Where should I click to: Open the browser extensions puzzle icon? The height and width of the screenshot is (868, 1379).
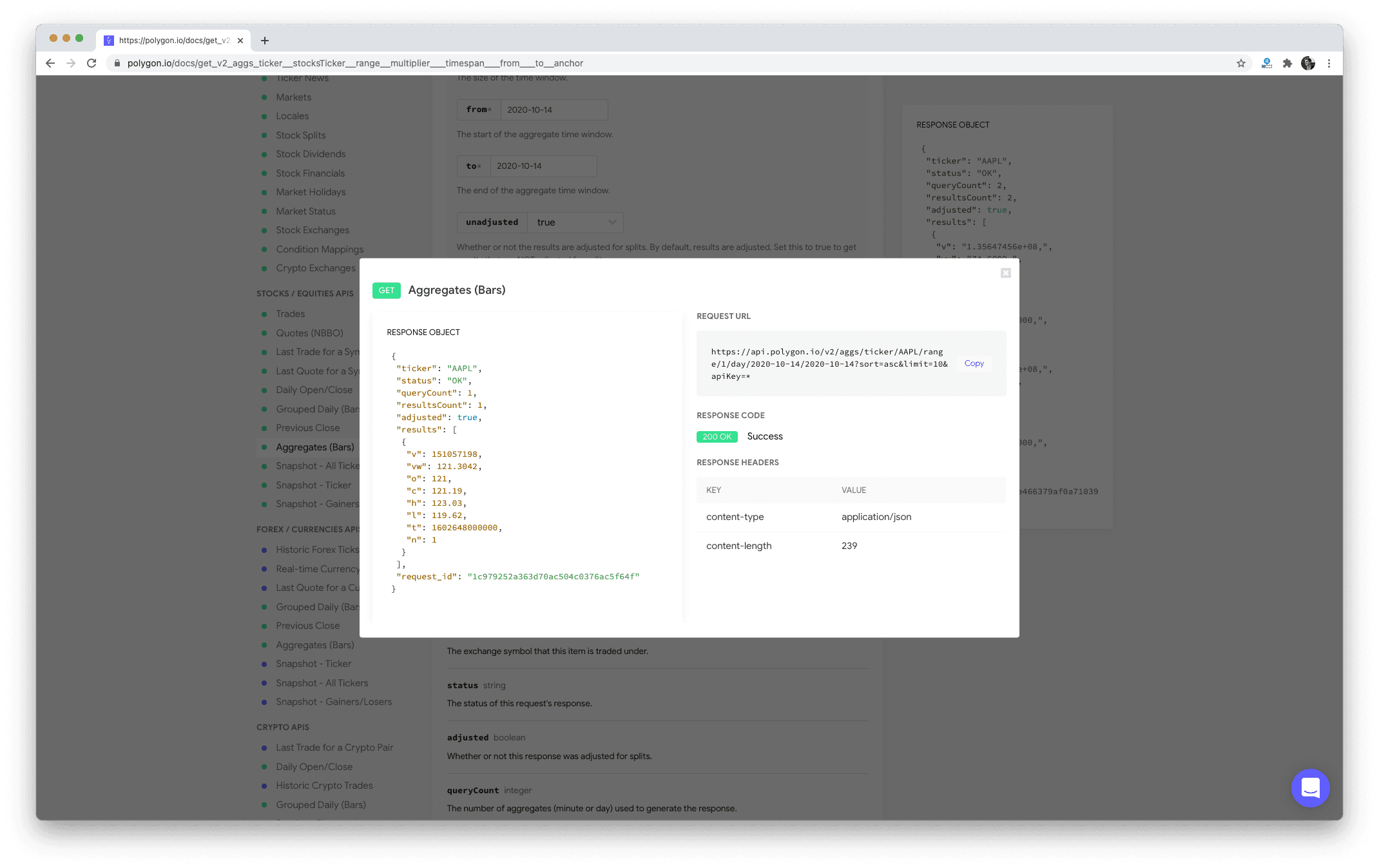coord(1287,63)
